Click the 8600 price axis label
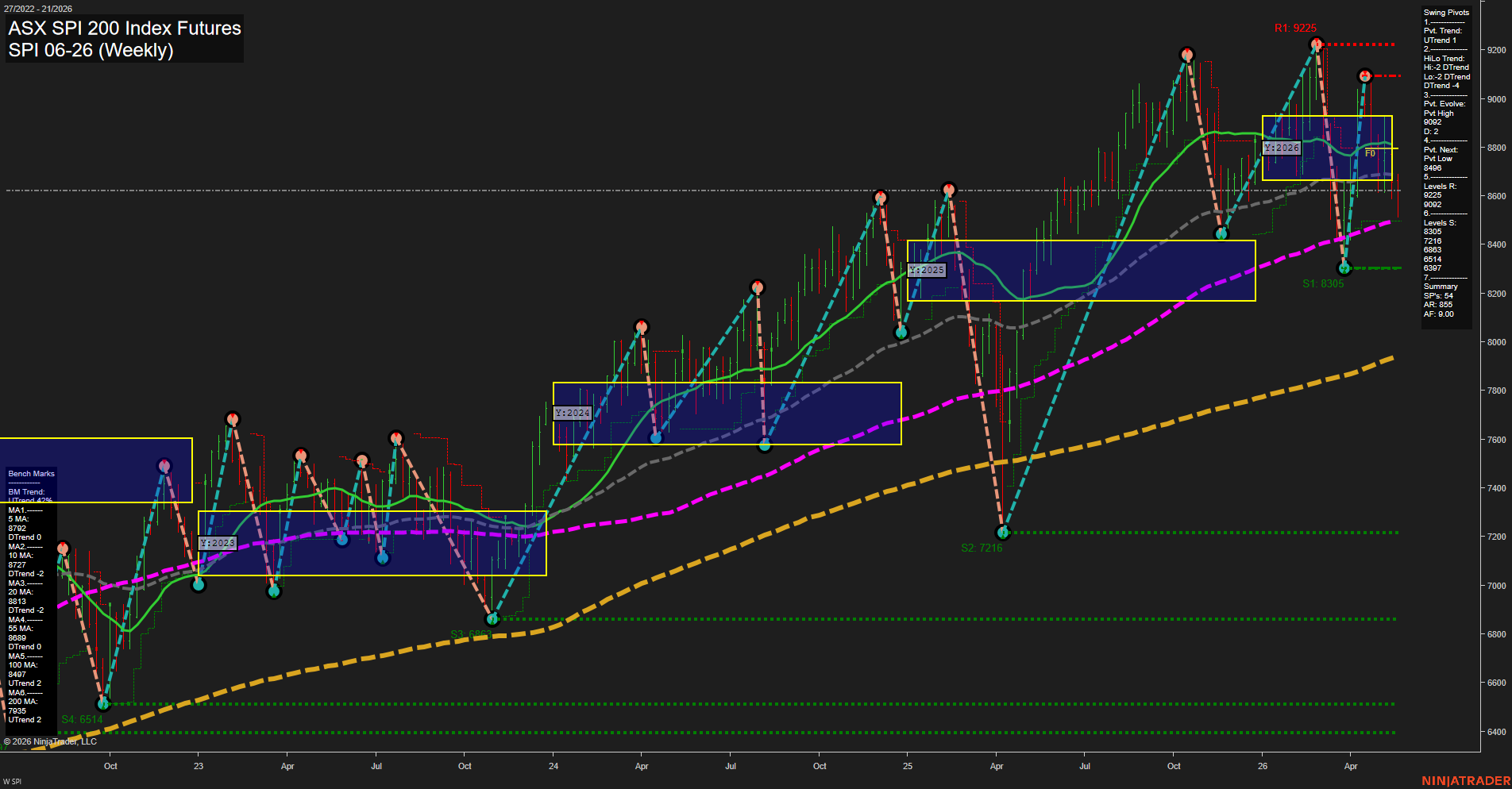 [1496, 196]
